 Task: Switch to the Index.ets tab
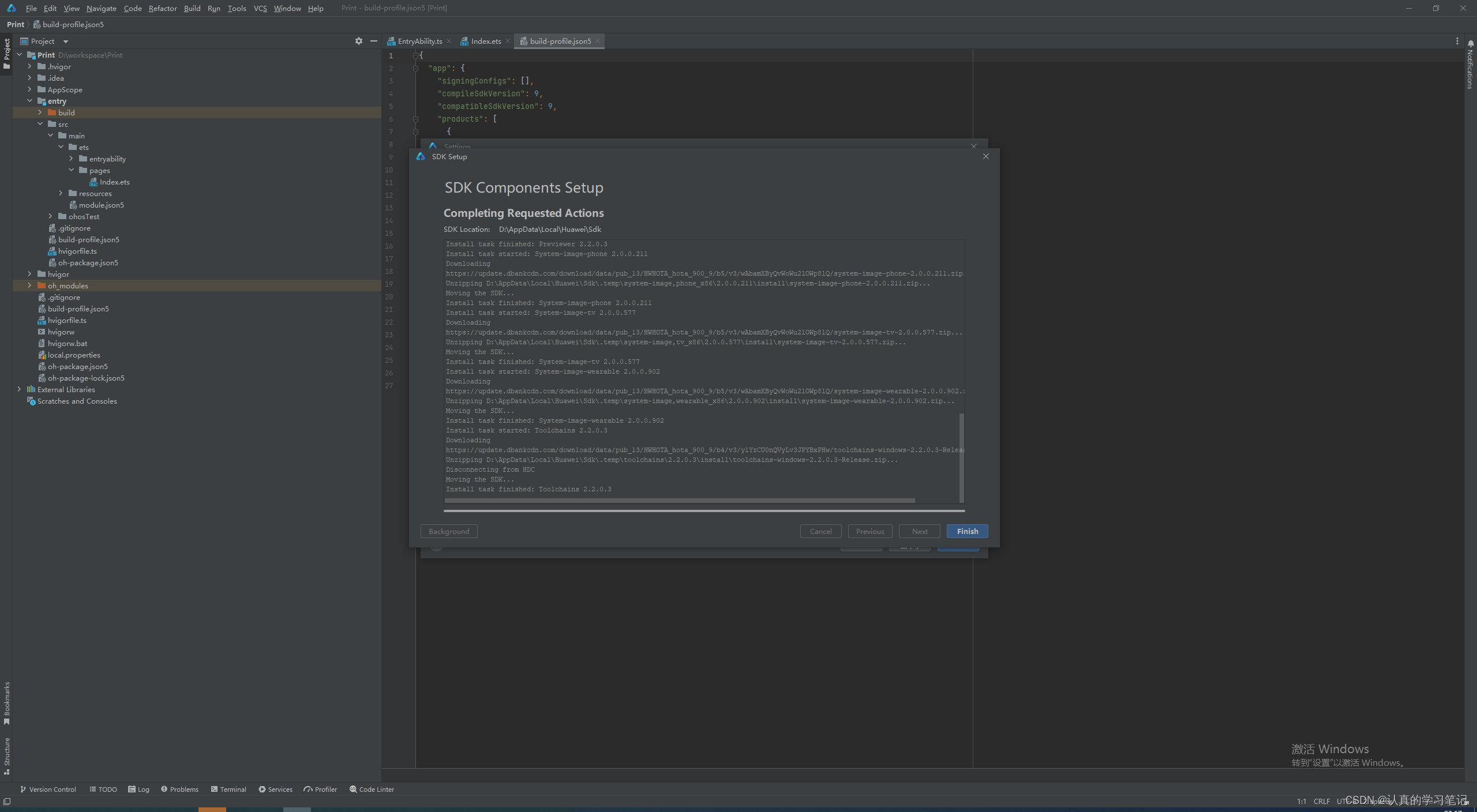click(x=485, y=41)
